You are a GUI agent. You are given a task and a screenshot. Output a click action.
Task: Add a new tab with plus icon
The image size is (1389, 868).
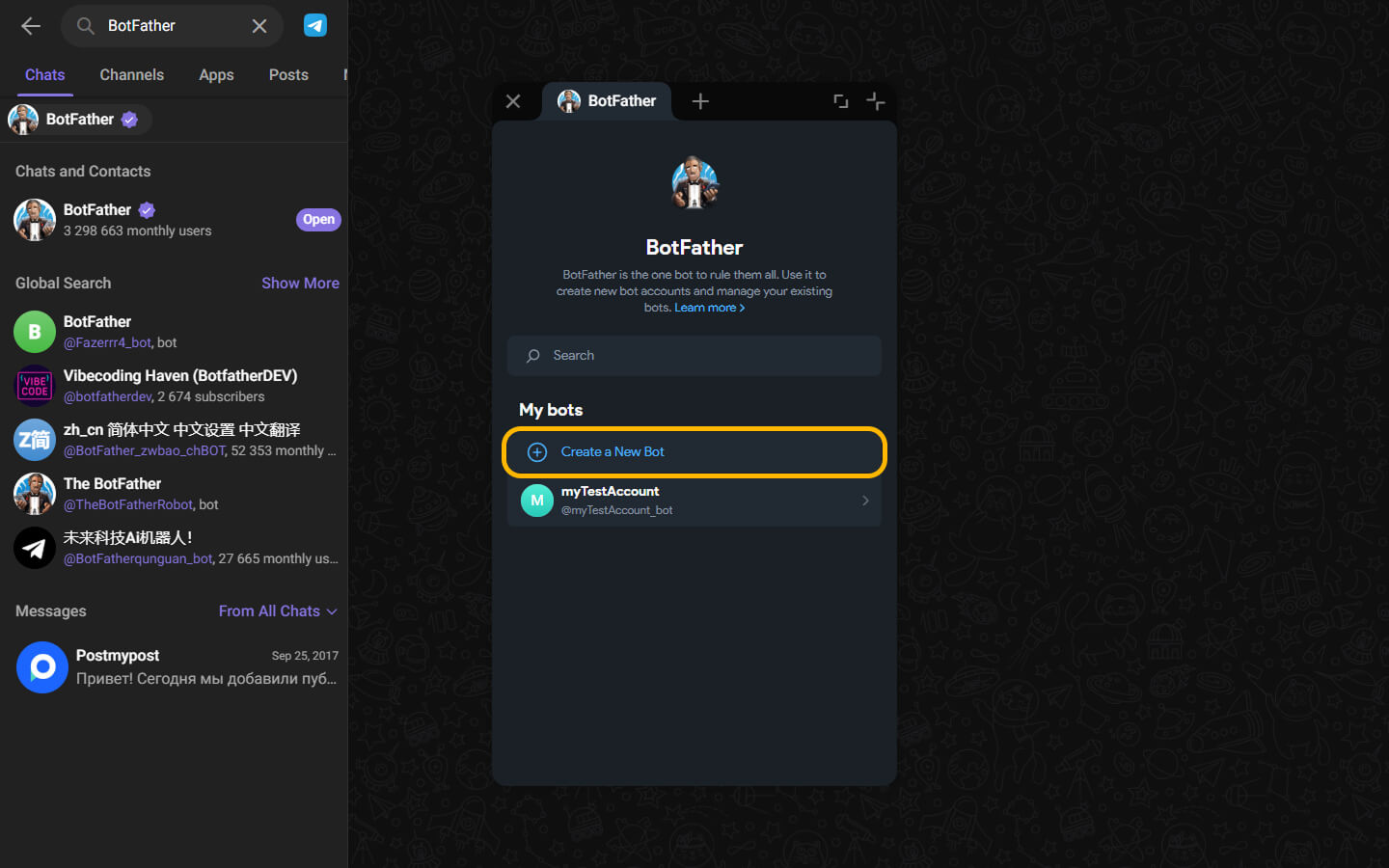[x=700, y=101]
